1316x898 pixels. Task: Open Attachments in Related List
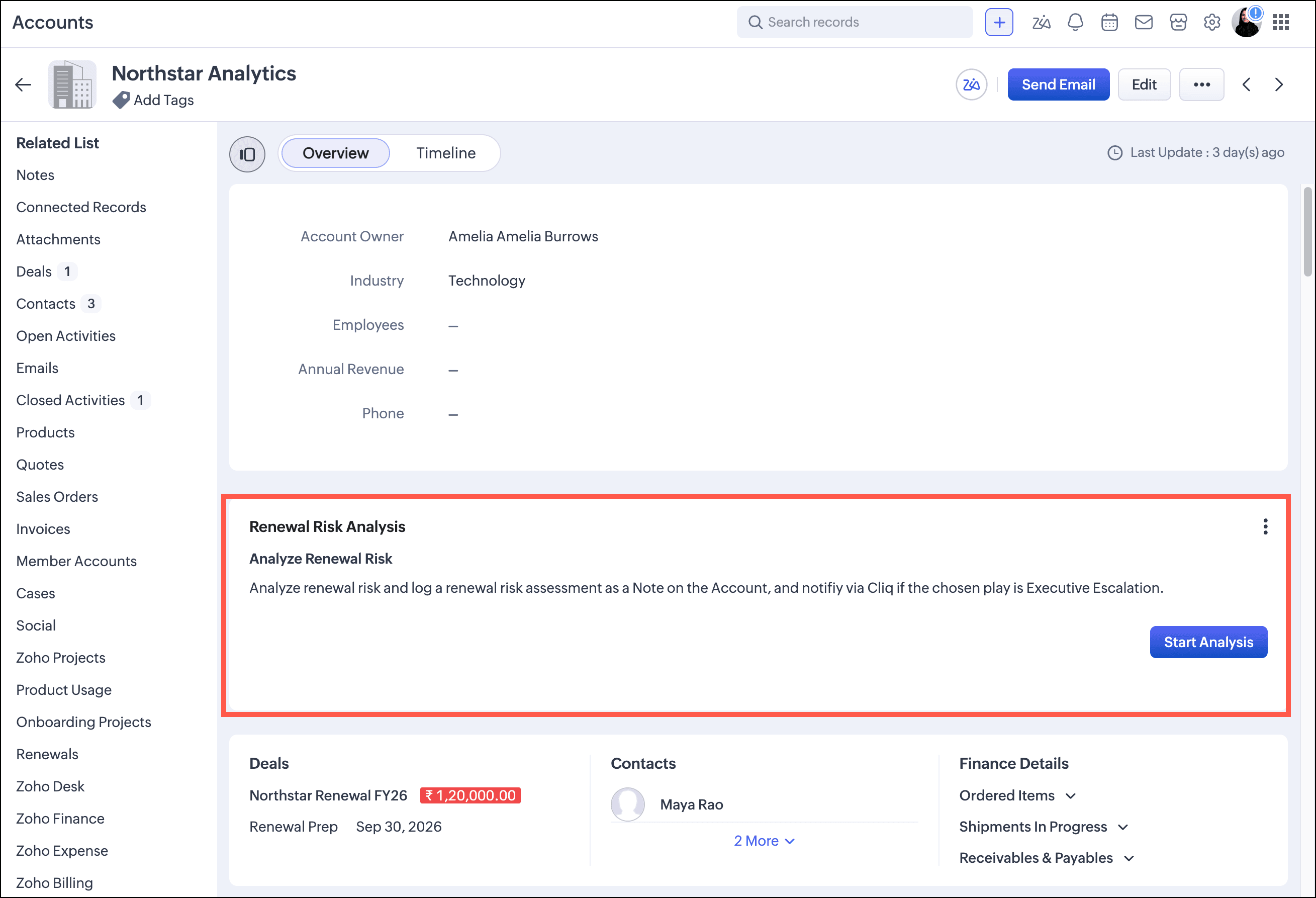[58, 240]
